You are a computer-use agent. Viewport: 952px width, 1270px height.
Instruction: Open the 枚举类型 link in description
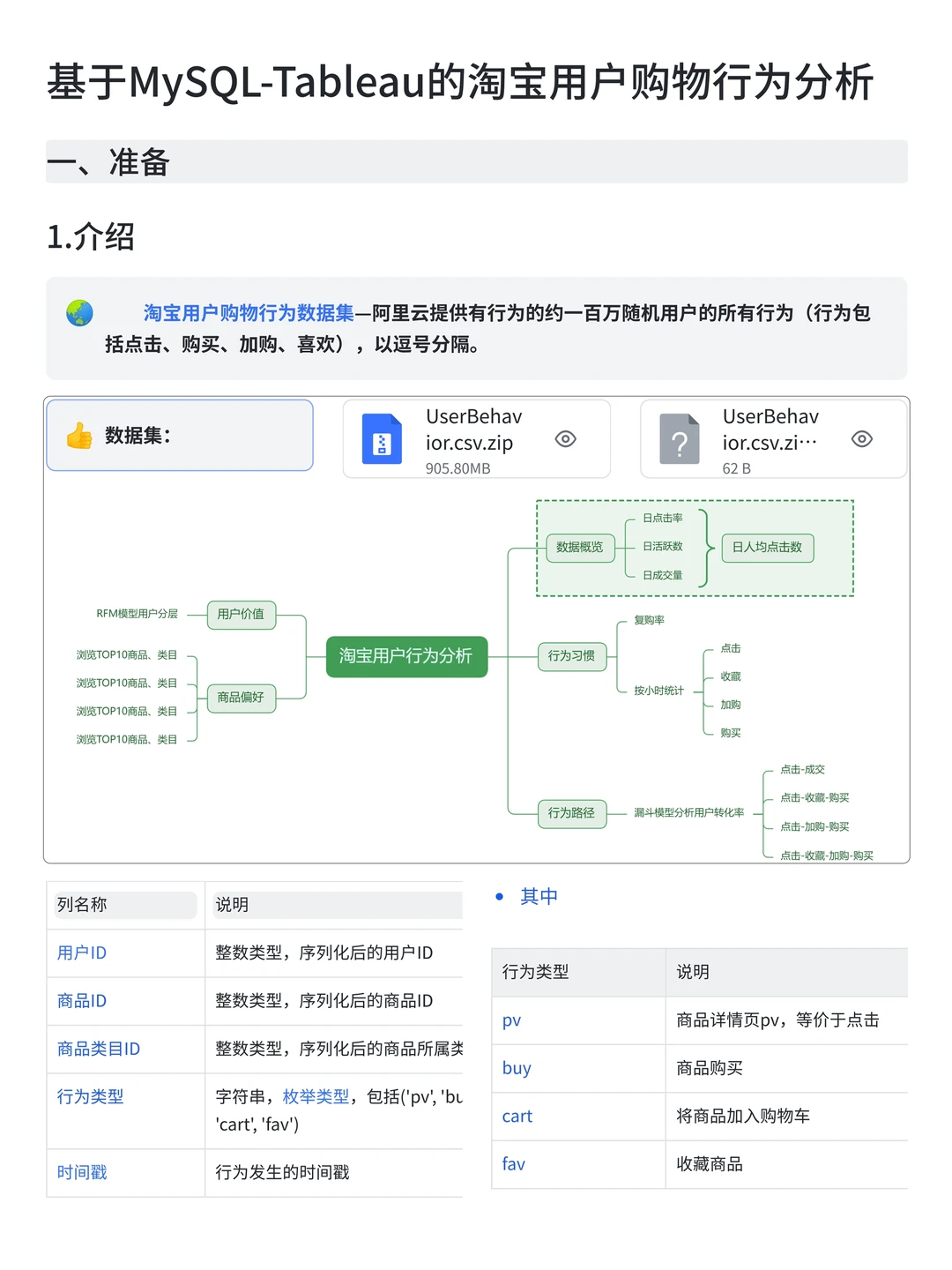pyautogui.click(x=316, y=1097)
